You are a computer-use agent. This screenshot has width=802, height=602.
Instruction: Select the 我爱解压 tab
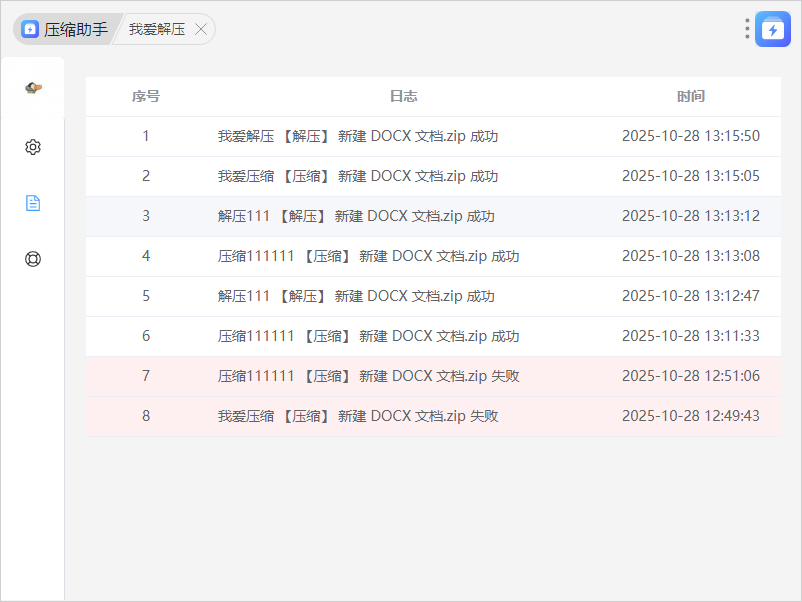157,29
